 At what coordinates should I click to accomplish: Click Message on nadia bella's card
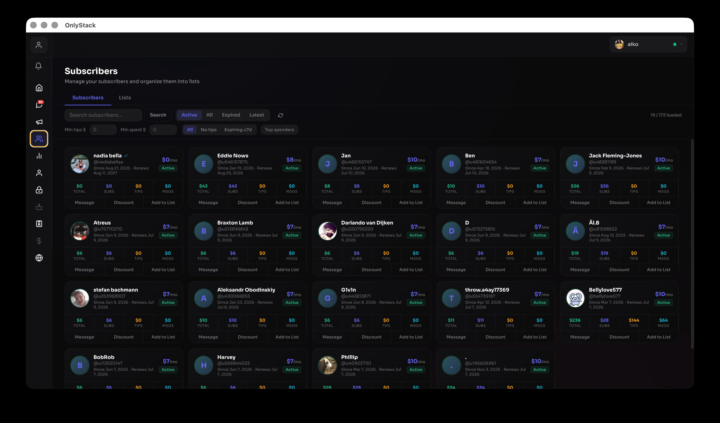pyautogui.click(x=84, y=203)
